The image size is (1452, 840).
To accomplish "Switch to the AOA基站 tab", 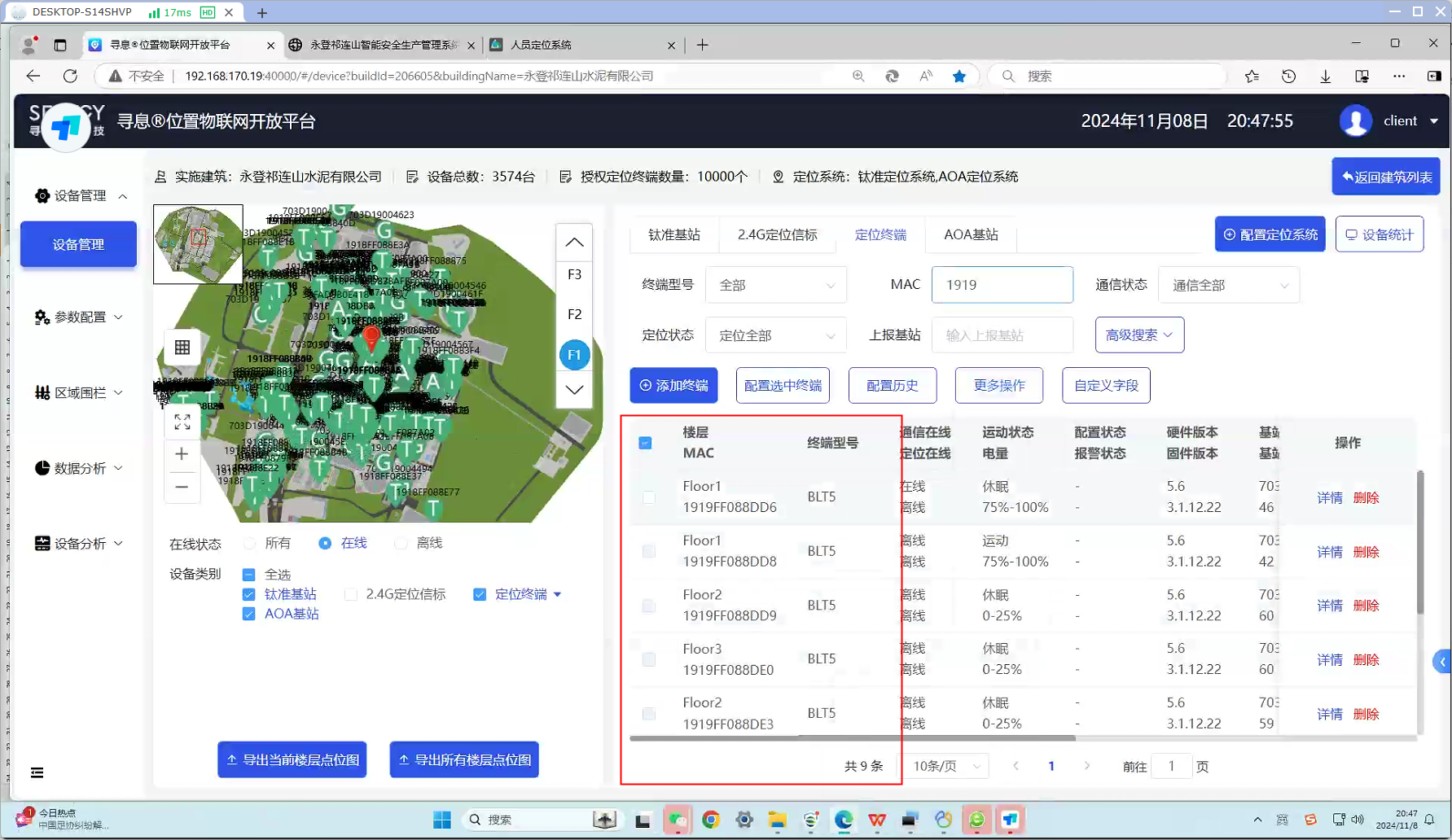I will [971, 234].
